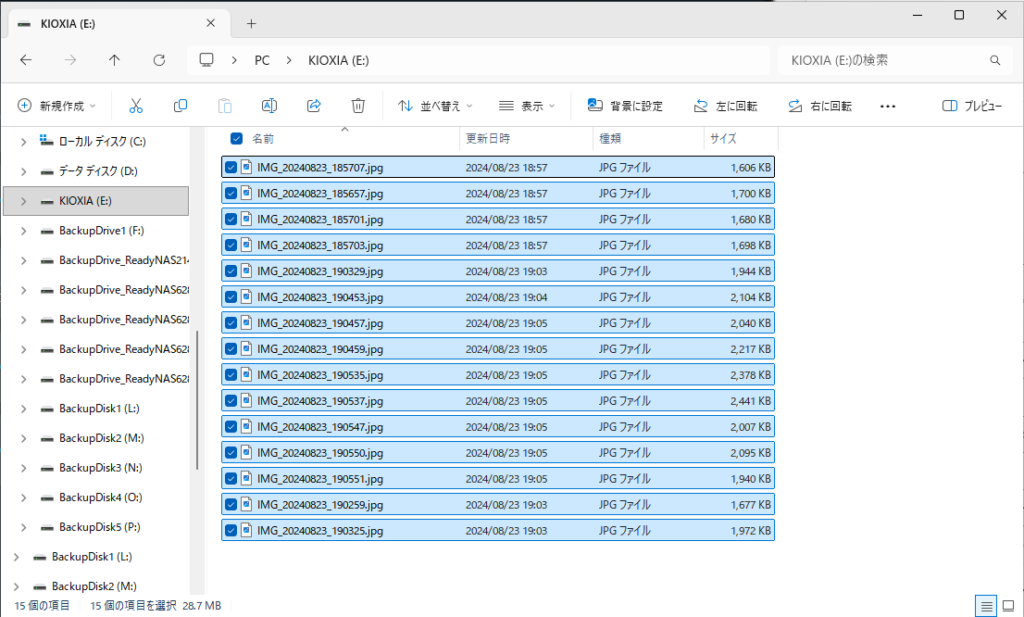Expand the ローカル ディスク (C:) tree node
Image resolution: width=1024 pixels, height=617 pixels.
tap(23, 142)
